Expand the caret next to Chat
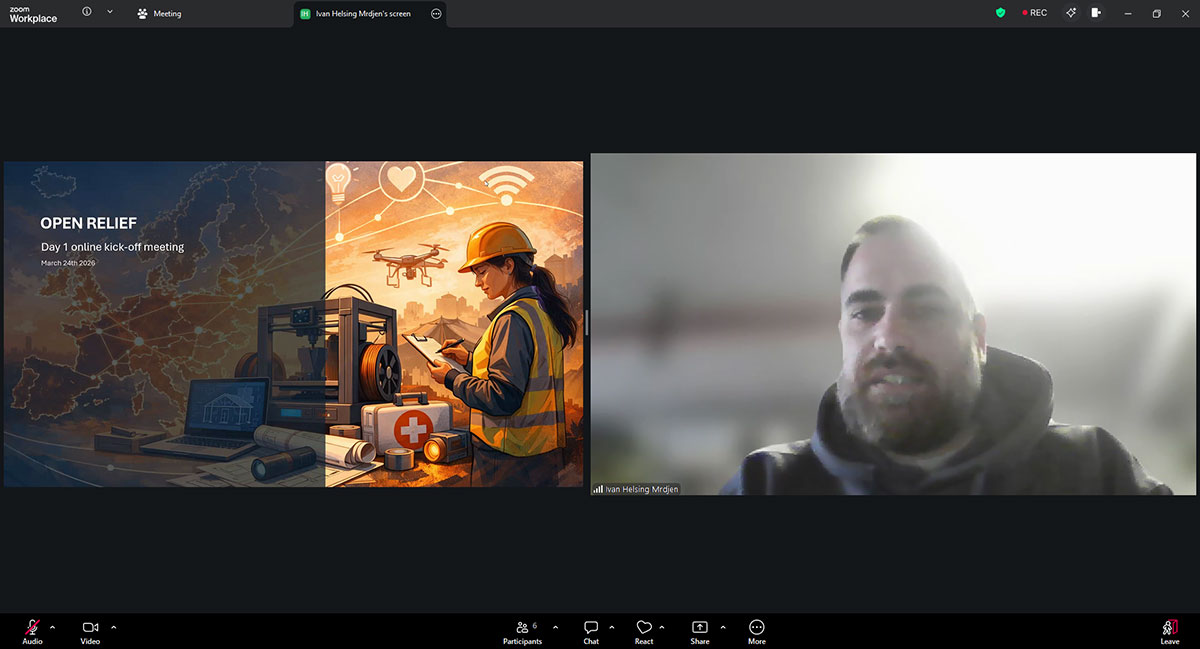Viewport: 1200px width, 649px height. pyautogui.click(x=612, y=627)
